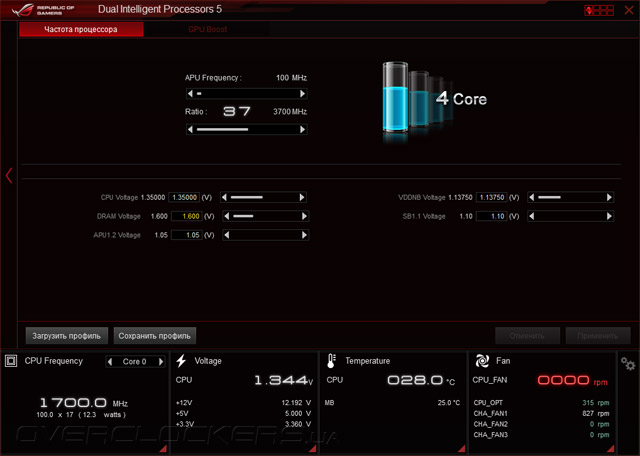Click the CHA_FAN1 827 rpm row
This screenshot has height=456, width=640.
coord(541,414)
